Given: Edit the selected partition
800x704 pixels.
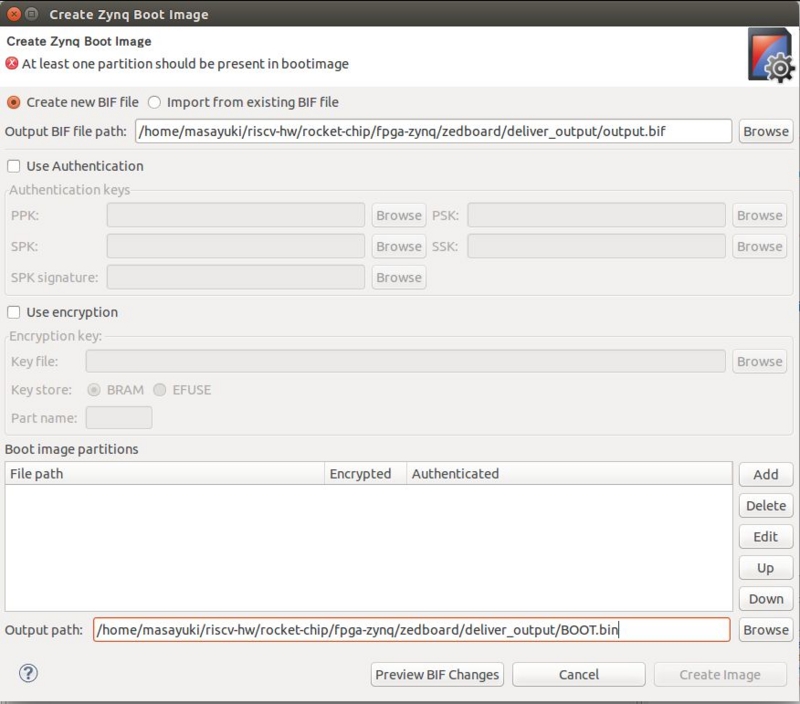Looking at the screenshot, I should tap(765, 537).
